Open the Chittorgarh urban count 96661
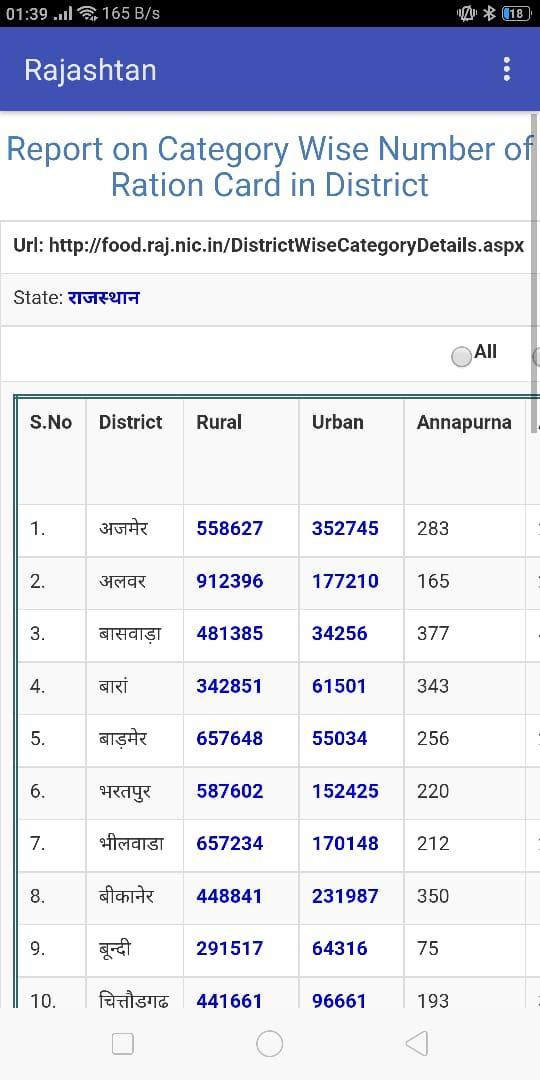Viewport: 540px width, 1080px height. coord(339,1000)
